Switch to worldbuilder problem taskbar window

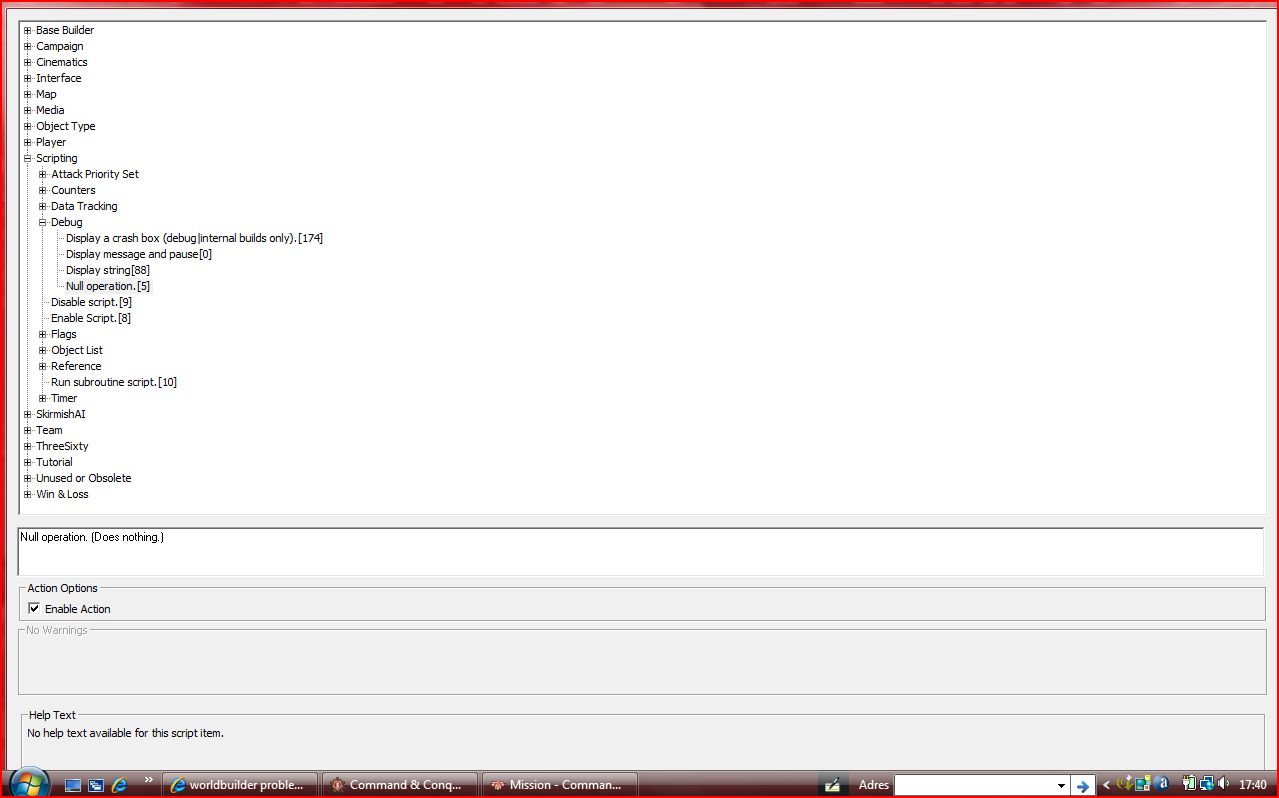click(240, 785)
